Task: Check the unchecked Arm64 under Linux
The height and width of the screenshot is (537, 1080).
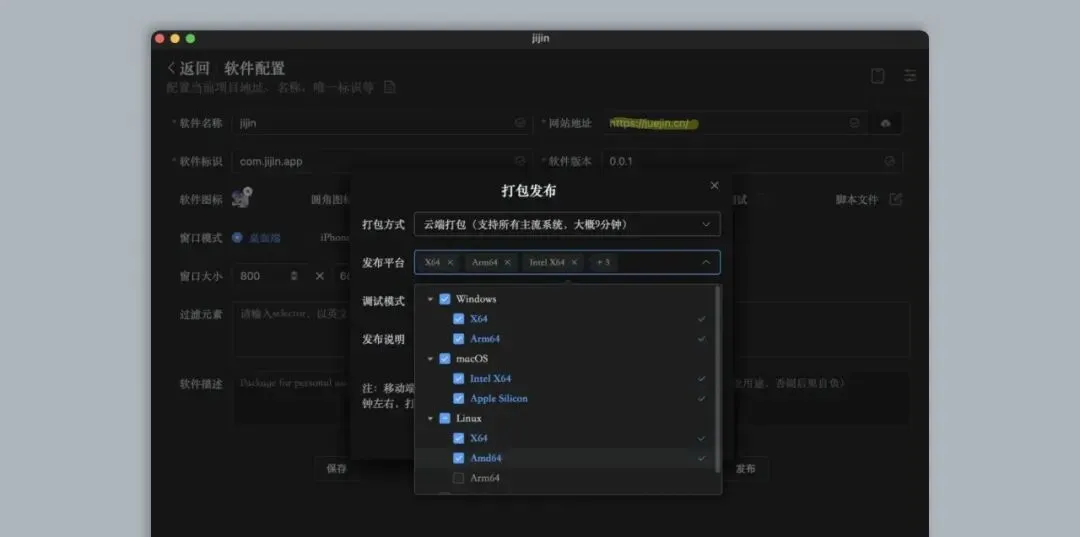Action: tap(459, 478)
